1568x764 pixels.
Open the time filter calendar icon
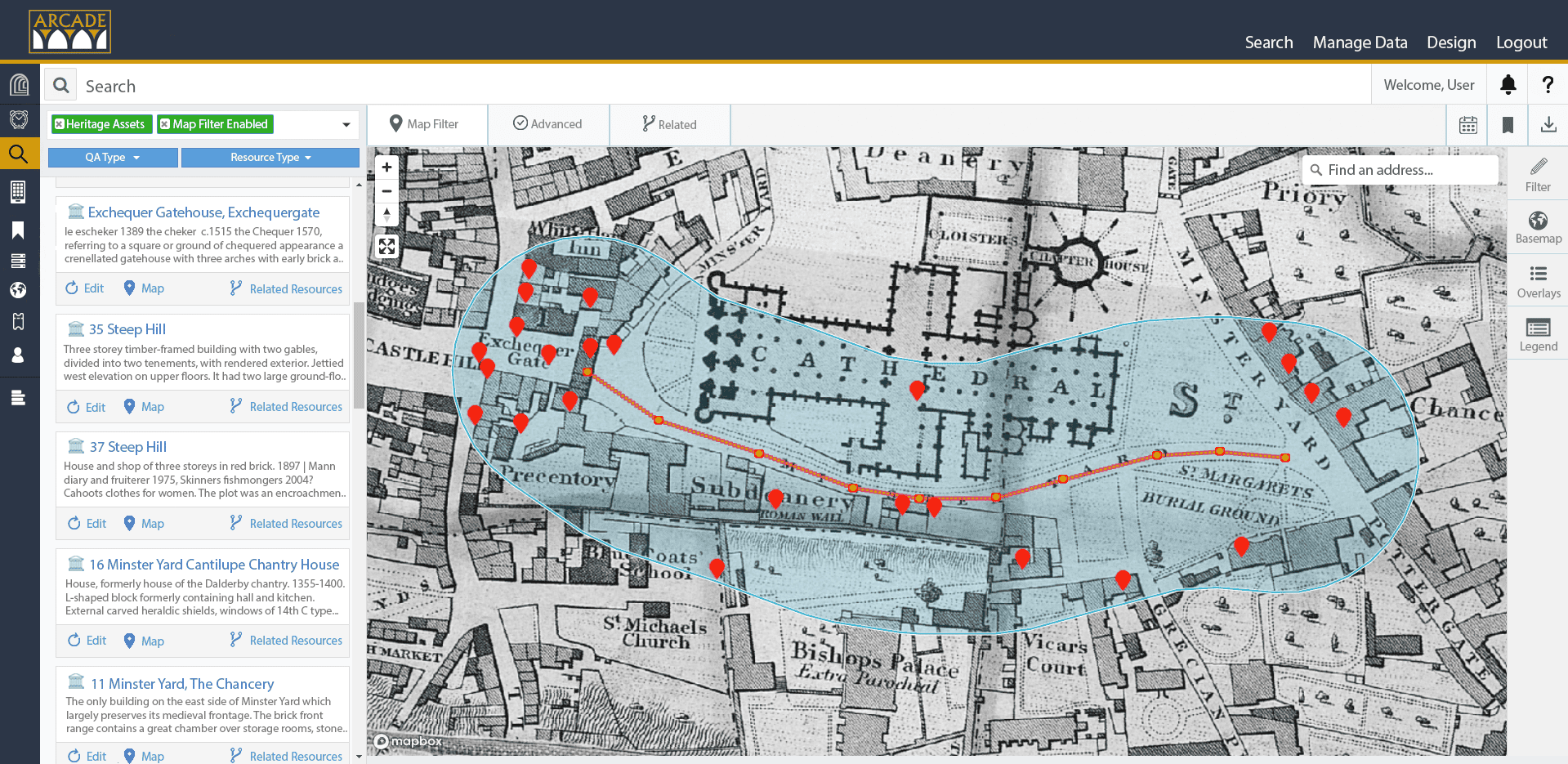[x=1468, y=125]
